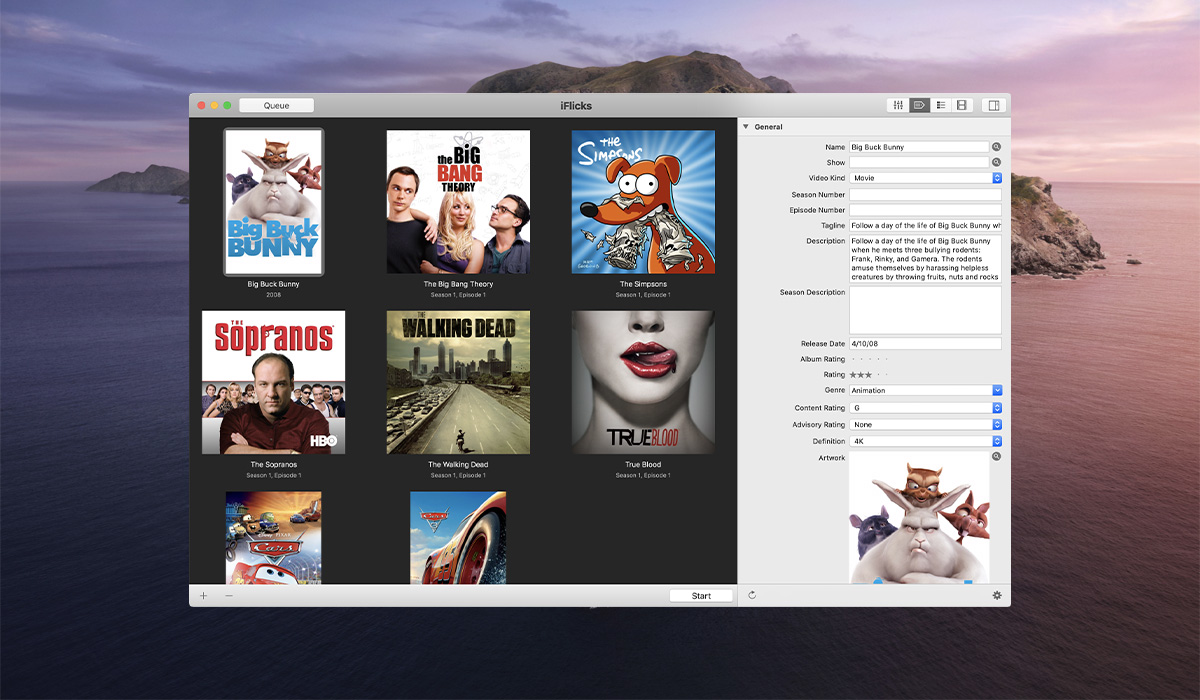Click "The Big Bang Theory" title text
This screenshot has width=1200, height=700.
coord(458,284)
